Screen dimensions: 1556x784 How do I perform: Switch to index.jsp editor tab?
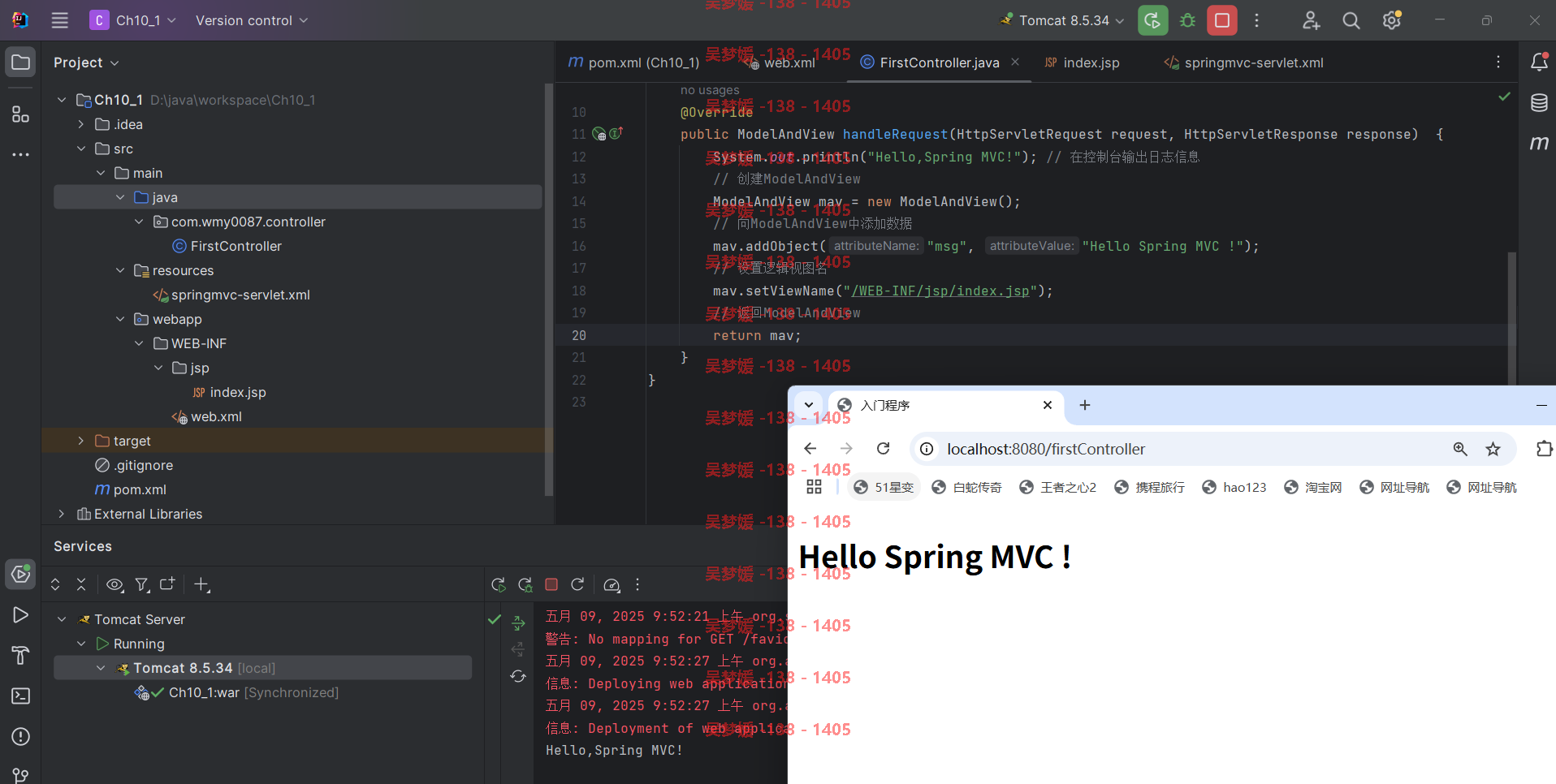(1082, 62)
